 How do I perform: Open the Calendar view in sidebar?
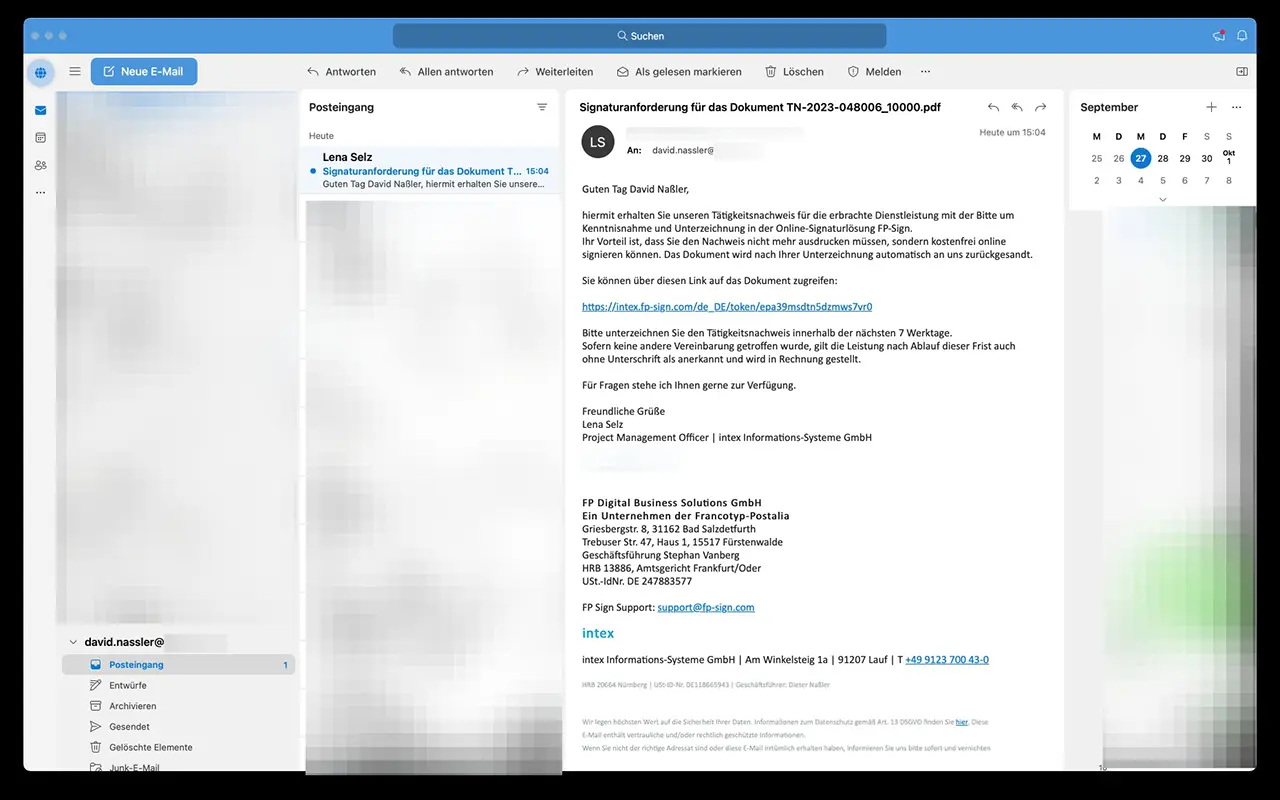tap(40, 138)
